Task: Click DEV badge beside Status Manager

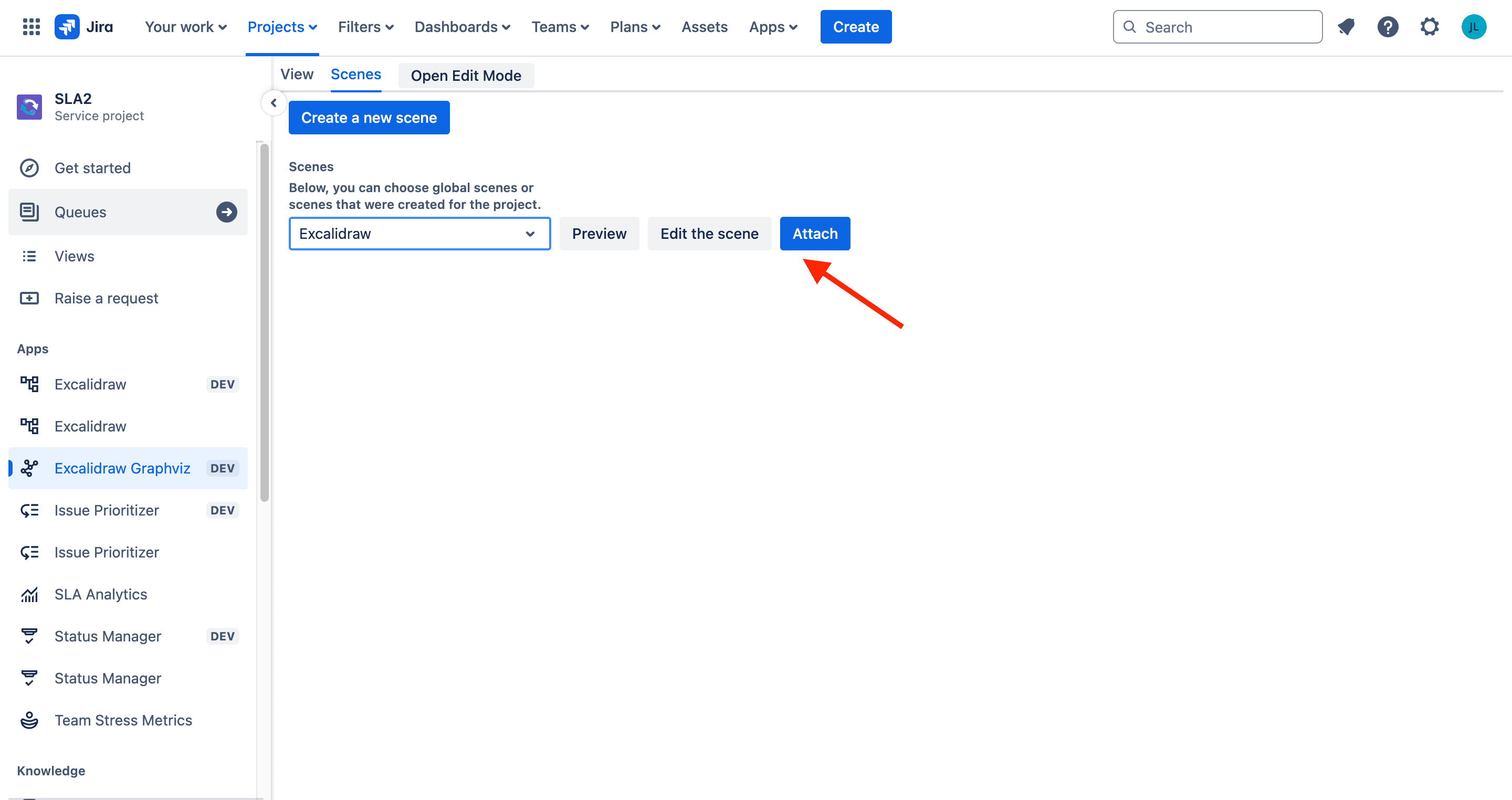Action: coord(223,636)
